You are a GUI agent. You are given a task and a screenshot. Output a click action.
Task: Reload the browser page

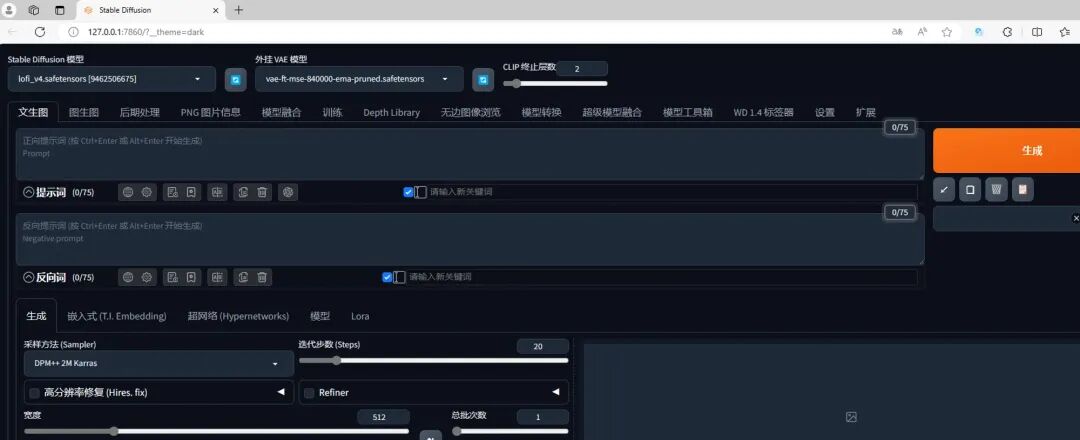(40, 32)
